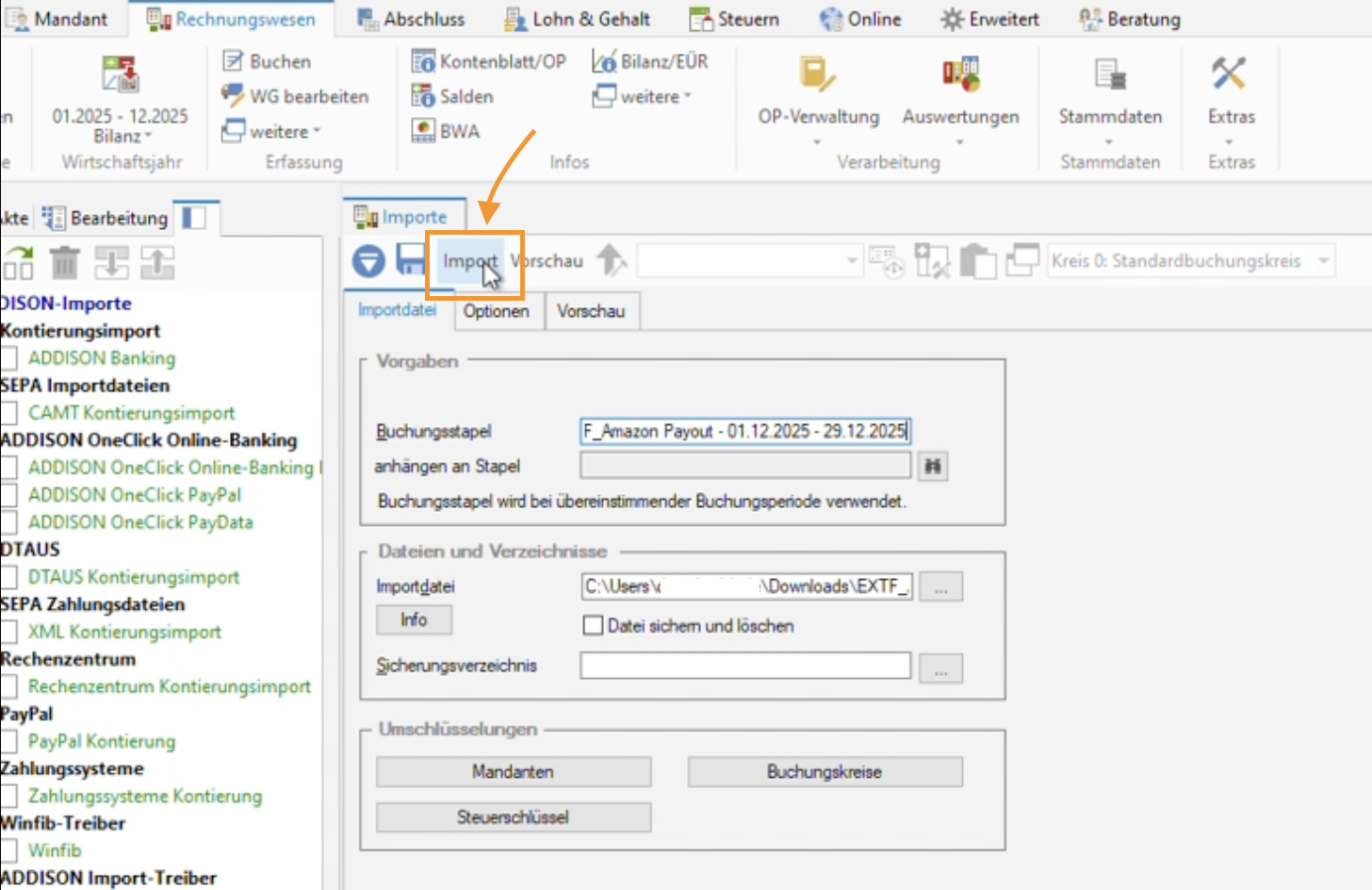Click the trash can delete icon

click(x=64, y=263)
